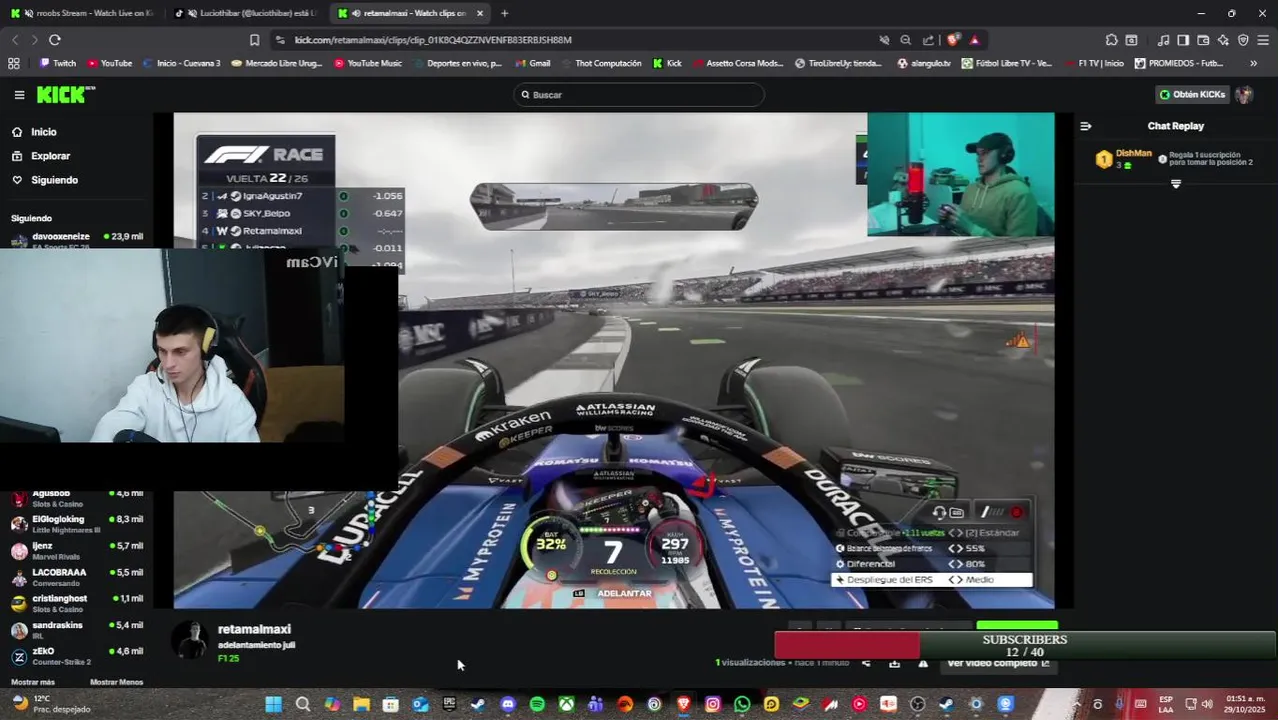Viewport: 1278px width, 720px height.
Task: Report the clip with warning icon
Action: coord(923,663)
